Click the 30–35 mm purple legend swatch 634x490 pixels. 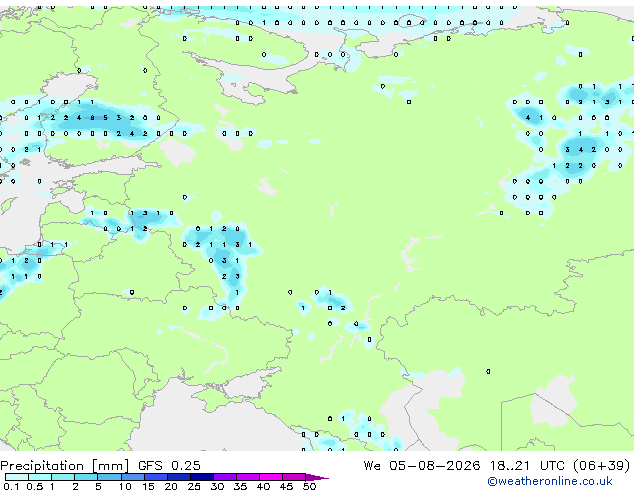click(x=225, y=477)
